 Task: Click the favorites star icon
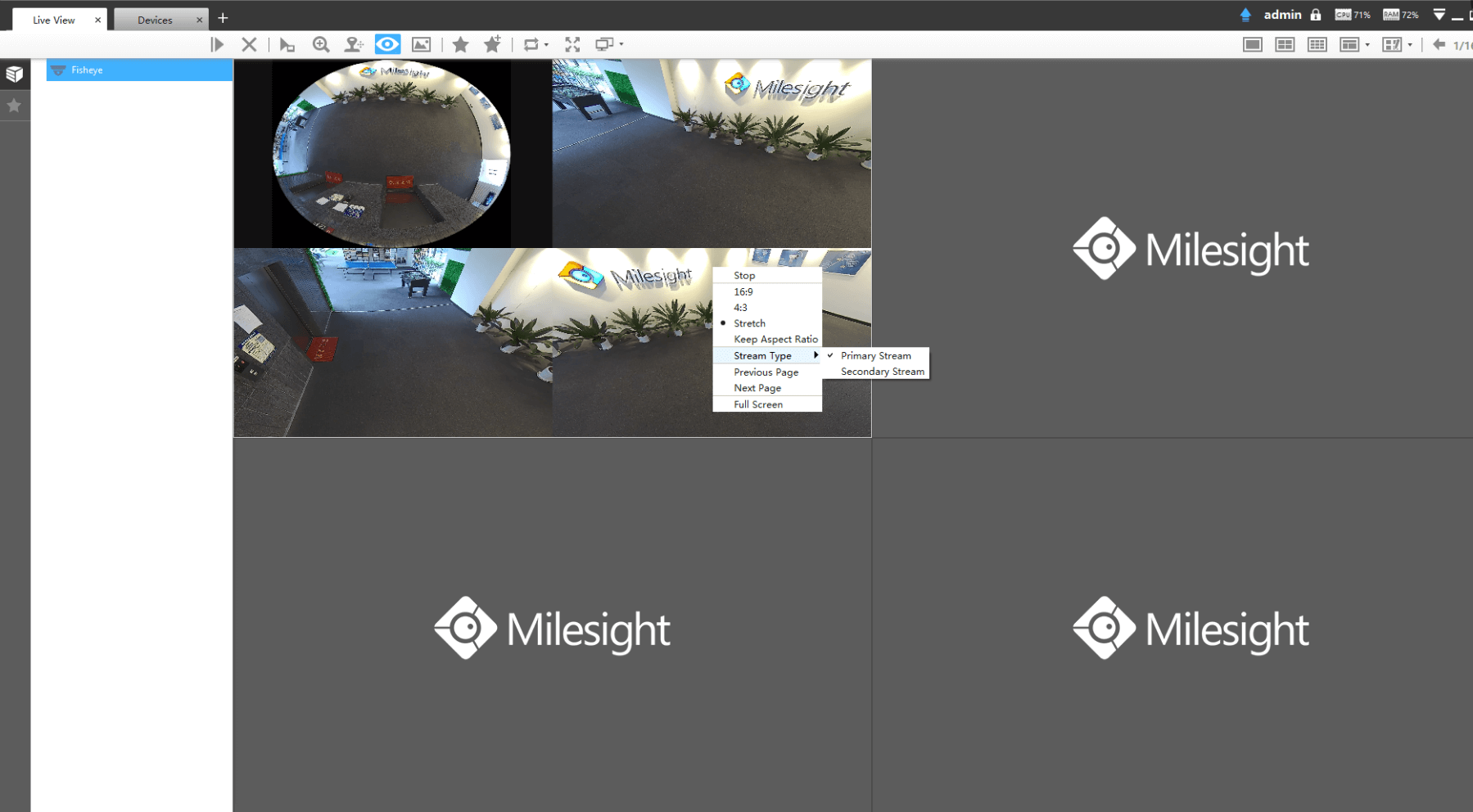pyautogui.click(x=460, y=44)
